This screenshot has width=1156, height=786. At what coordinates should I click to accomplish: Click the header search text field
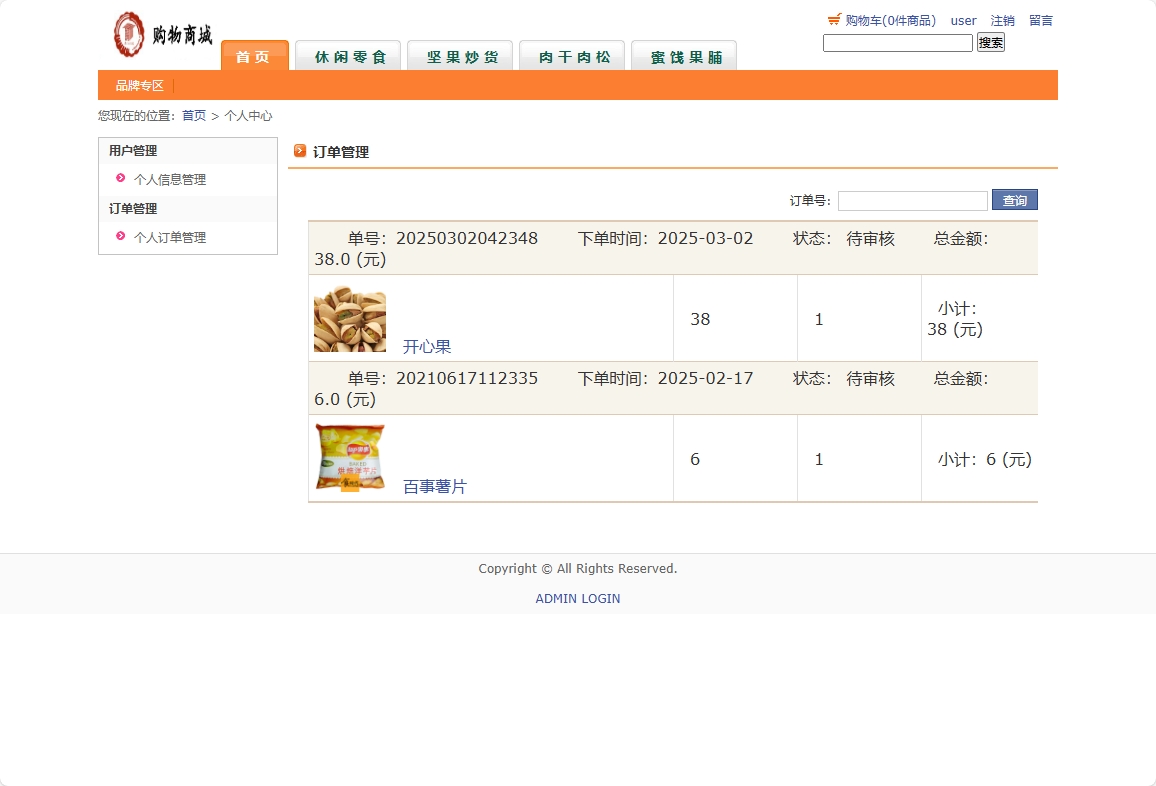tap(896, 42)
